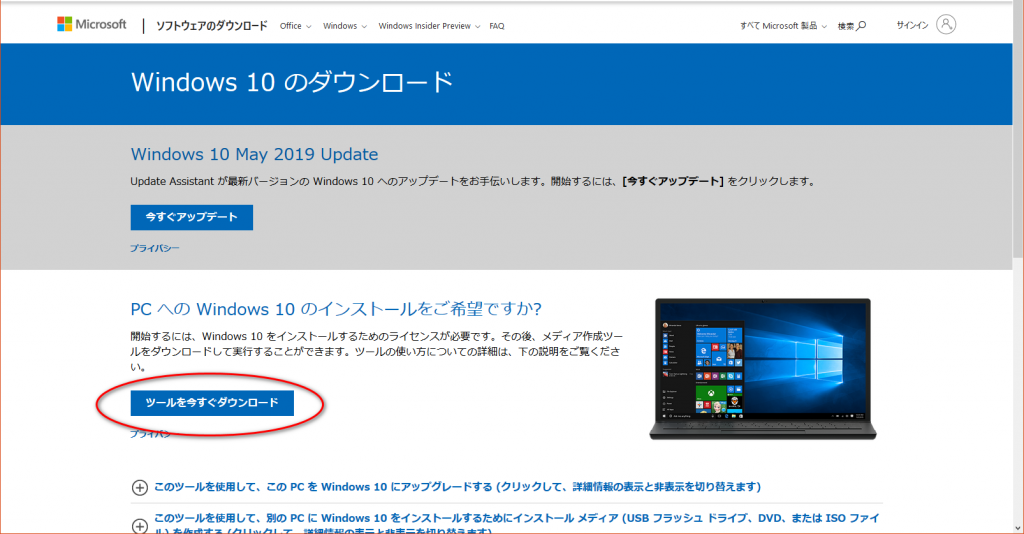Go to the FAQ menu item
Viewport: 1024px width, 534px height.
tap(497, 26)
